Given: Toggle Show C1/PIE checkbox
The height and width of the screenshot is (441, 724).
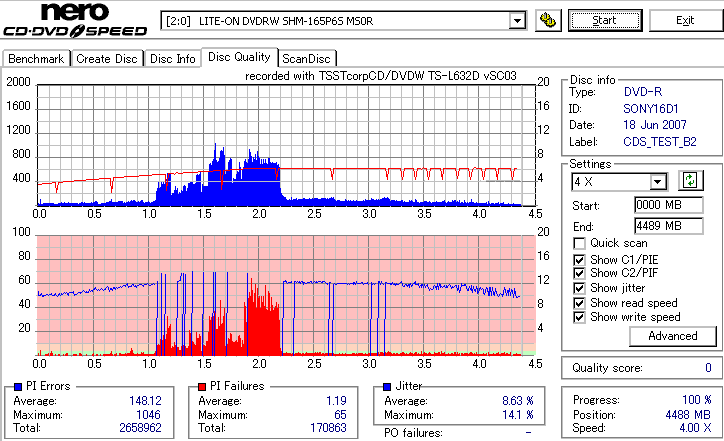Looking at the screenshot, I should 579,260.
